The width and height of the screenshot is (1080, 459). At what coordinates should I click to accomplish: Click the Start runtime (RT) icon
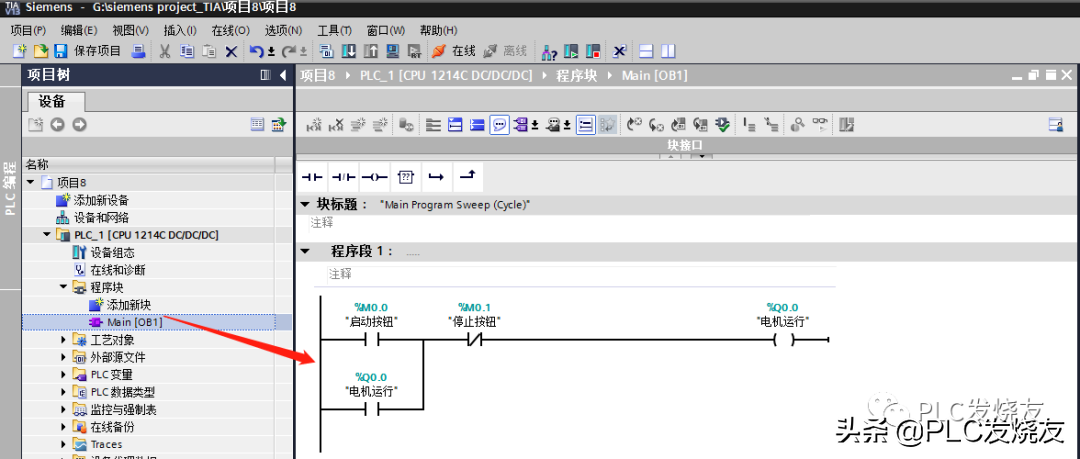click(x=414, y=51)
